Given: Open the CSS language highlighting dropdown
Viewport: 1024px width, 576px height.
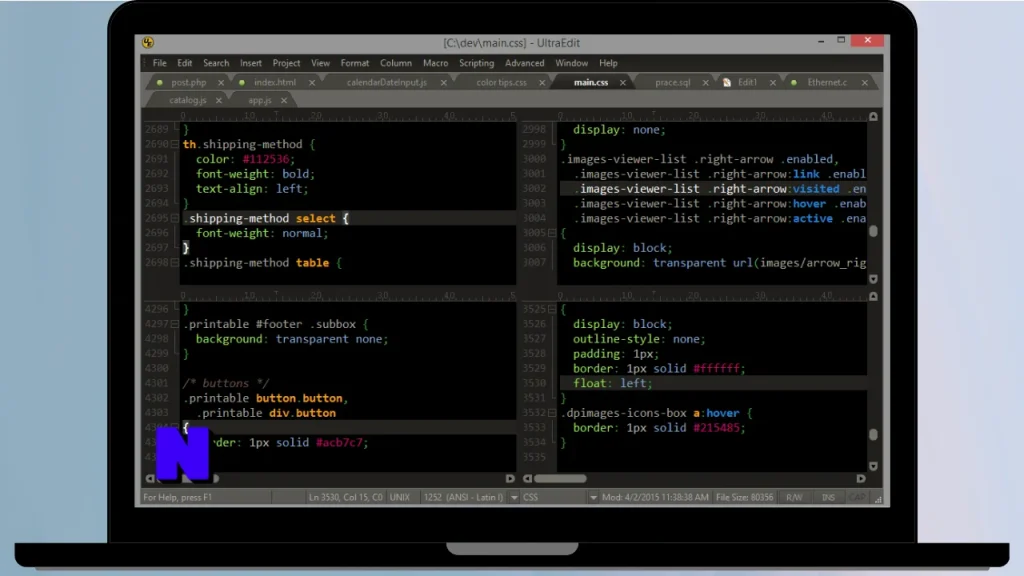Looking at the screenshot, I should point(593,498).
